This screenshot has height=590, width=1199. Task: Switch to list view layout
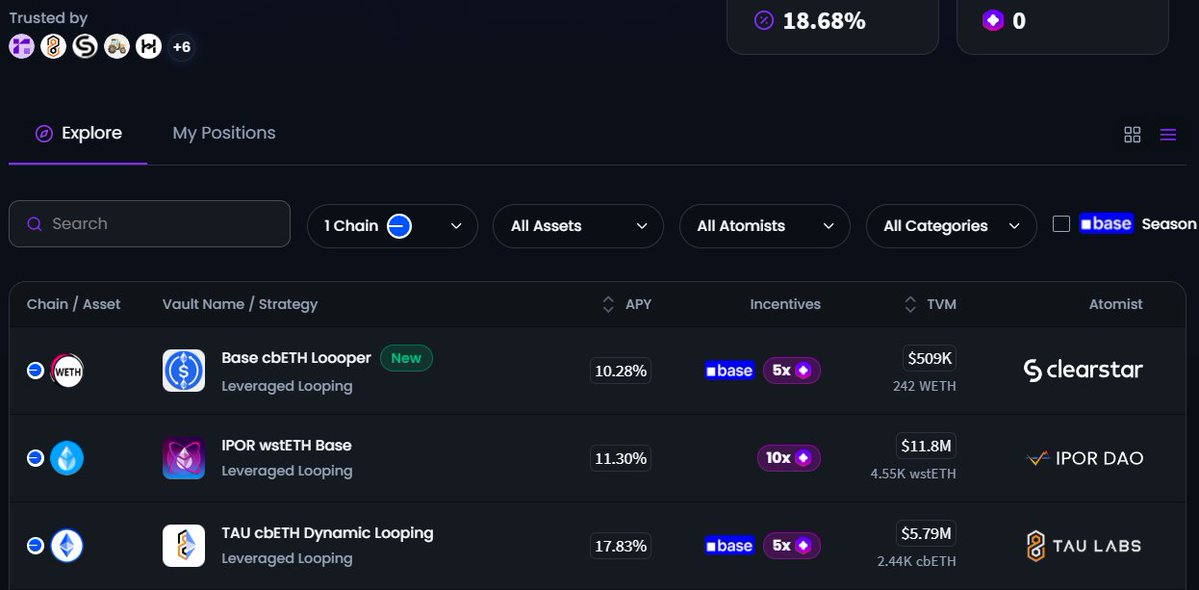[x=1168, y=135]
